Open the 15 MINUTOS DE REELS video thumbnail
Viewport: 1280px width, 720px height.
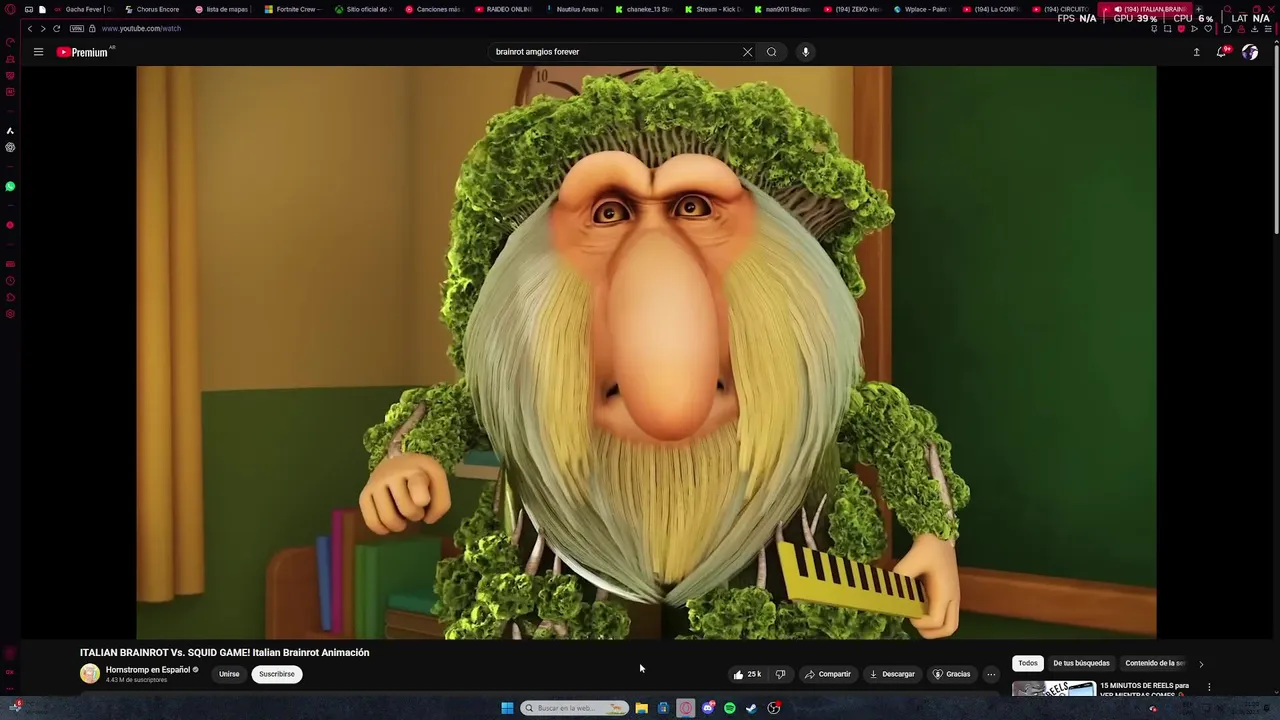(1053, 689)
